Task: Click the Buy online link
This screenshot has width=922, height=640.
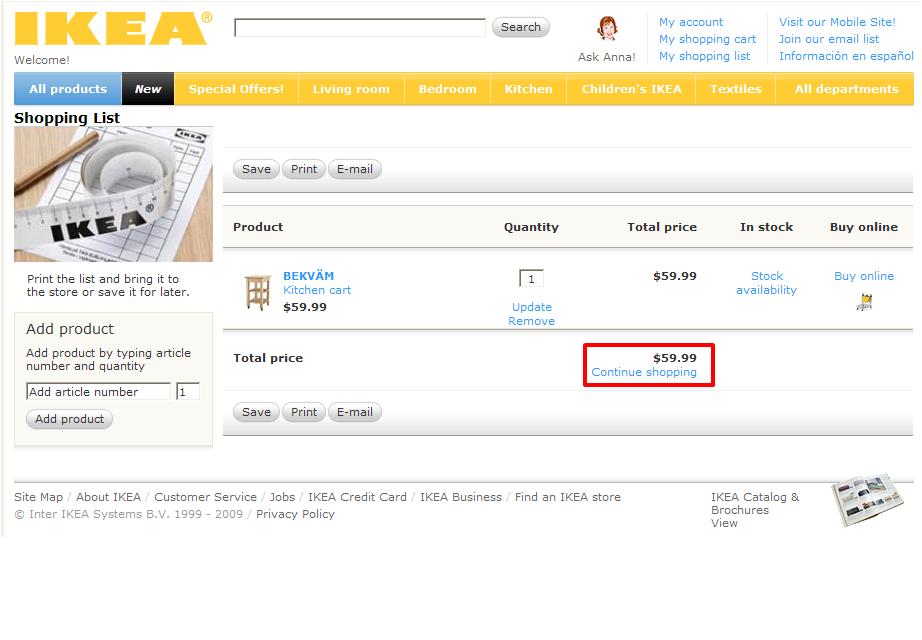Action: pyautogui.click(x=864, y=276)
